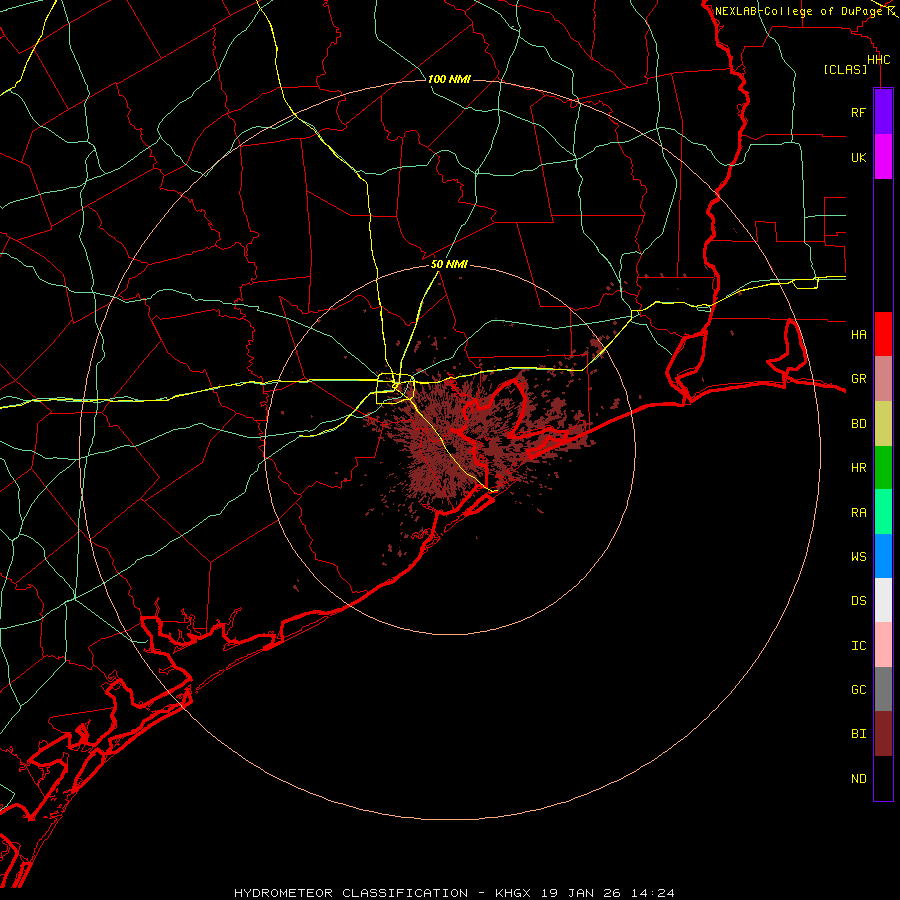Click the HA red legend swatch
Viewport: 900px width, 900px height.
(x=883, y=334)
